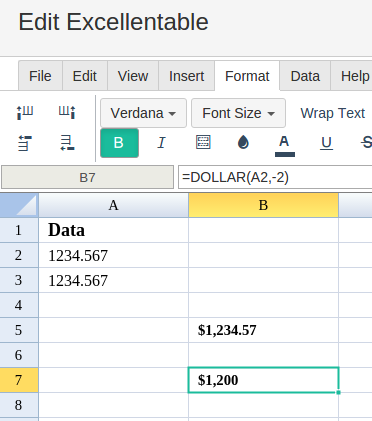
Task: Open the Data tab
Action: (x=305, y=76)
